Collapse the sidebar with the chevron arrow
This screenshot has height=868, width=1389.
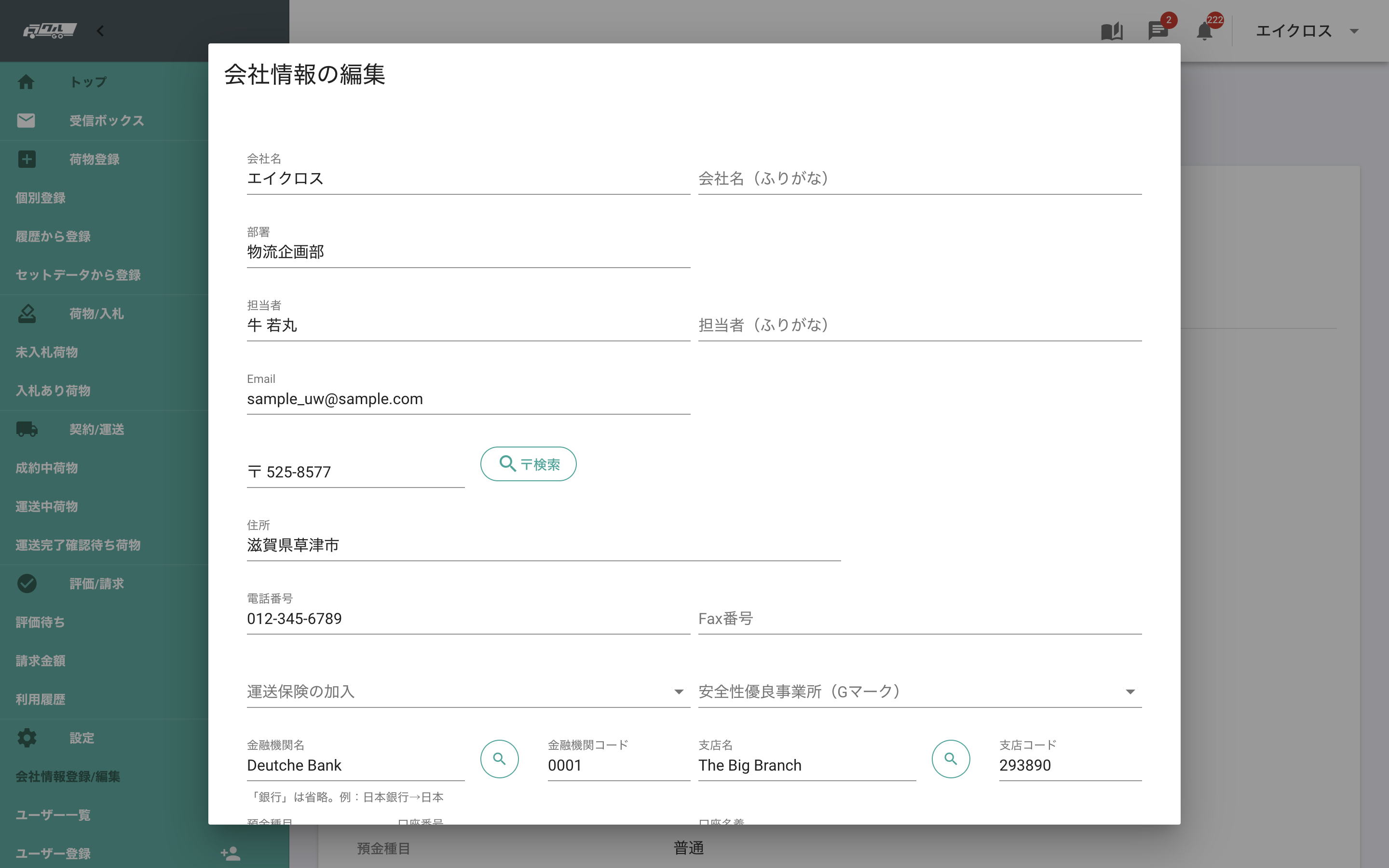(100, 31)
